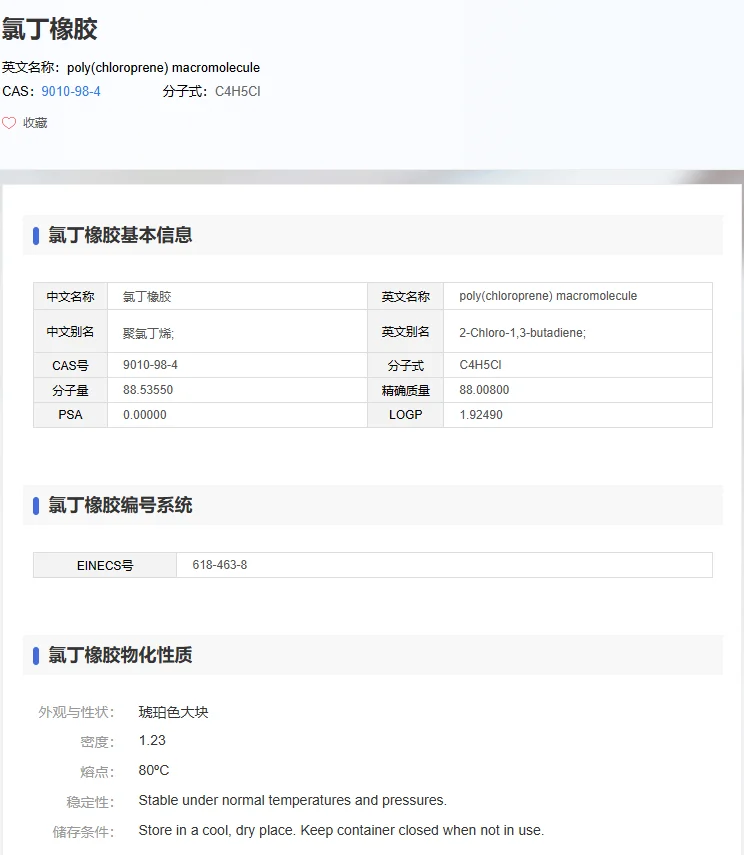The image size is (744, 855).
Task: Click the table label cell 英文名称
Action: [405, 297]
